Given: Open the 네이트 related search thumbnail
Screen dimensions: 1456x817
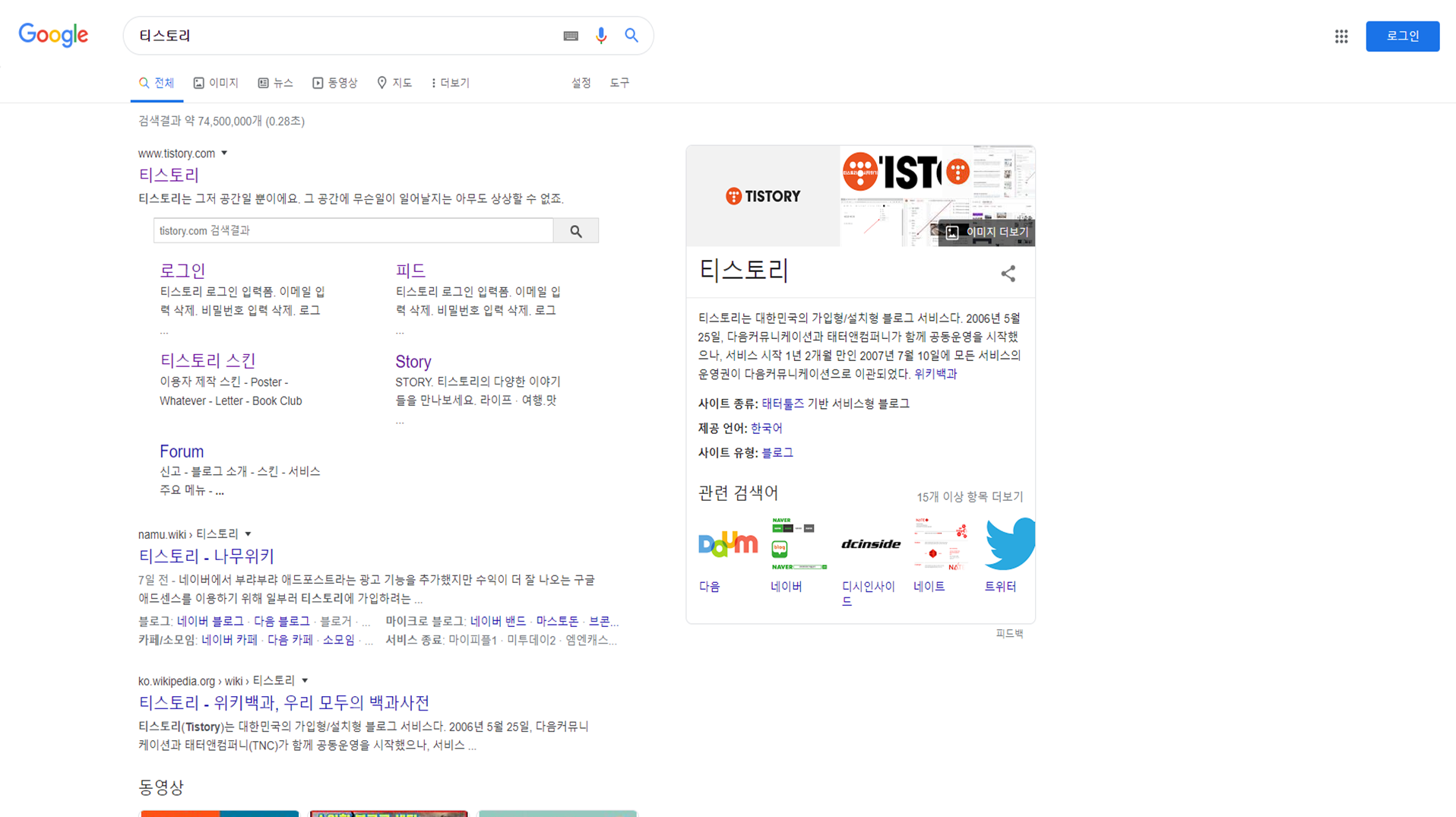Looking at the screenshot, I should [x=942, y=544].
